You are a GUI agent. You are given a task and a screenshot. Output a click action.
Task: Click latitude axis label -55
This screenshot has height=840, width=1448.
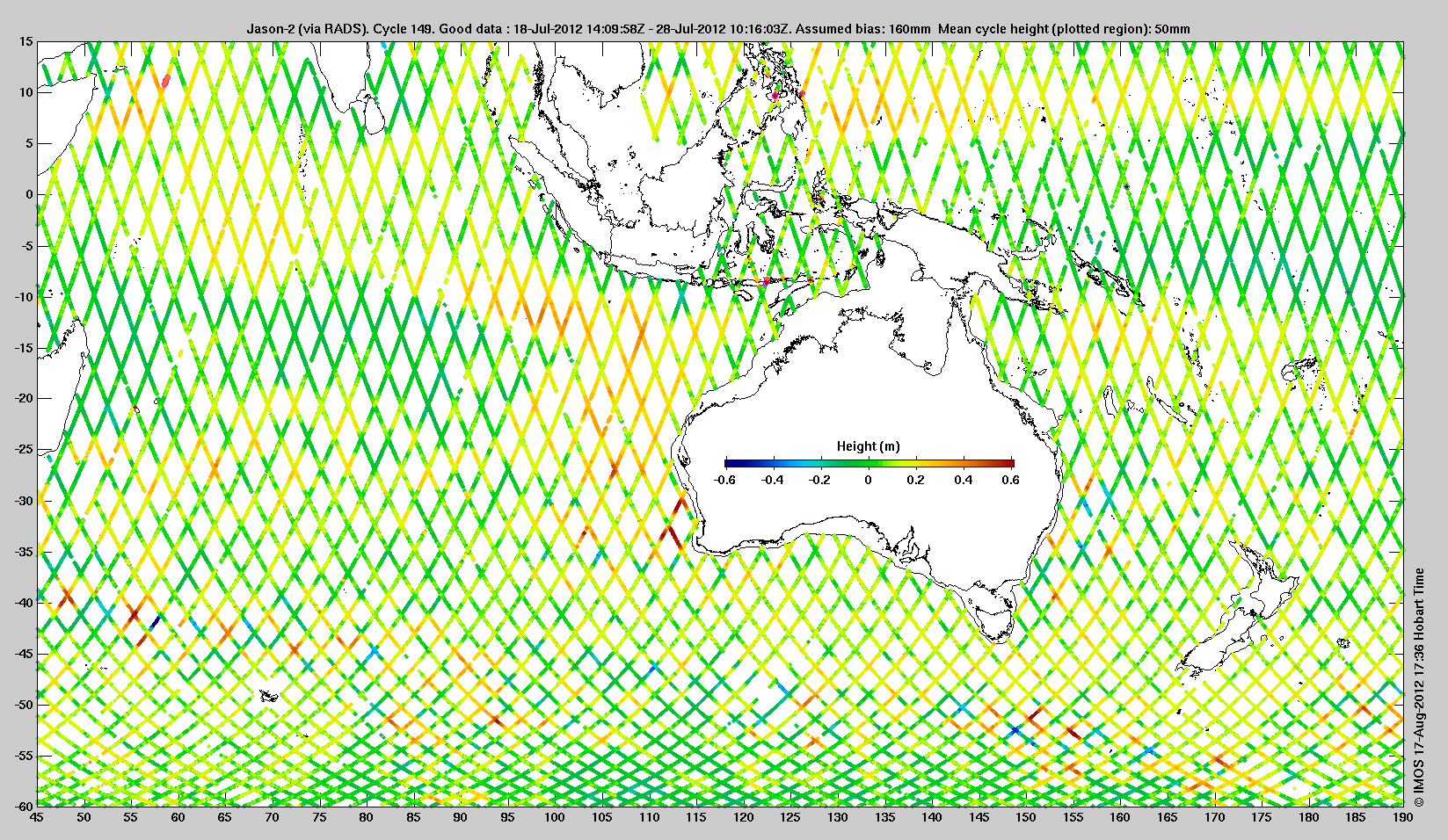(x=24, y=756)
